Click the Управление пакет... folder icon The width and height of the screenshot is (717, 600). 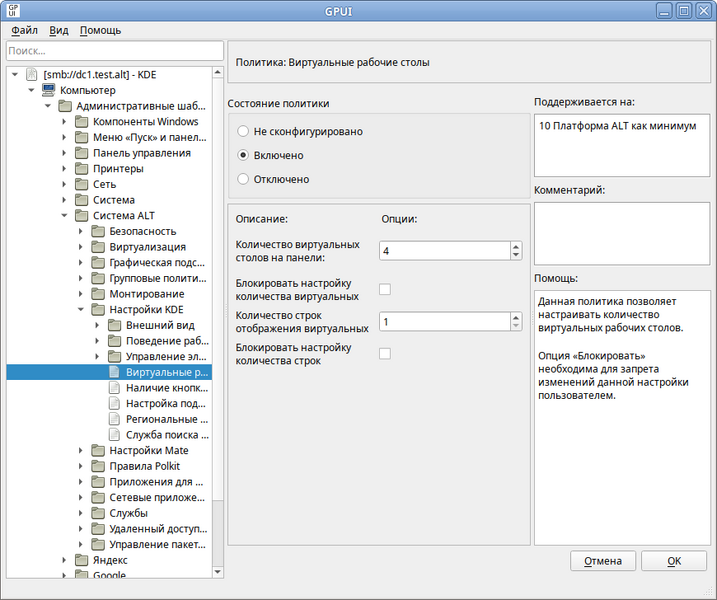tap(98, 544)
